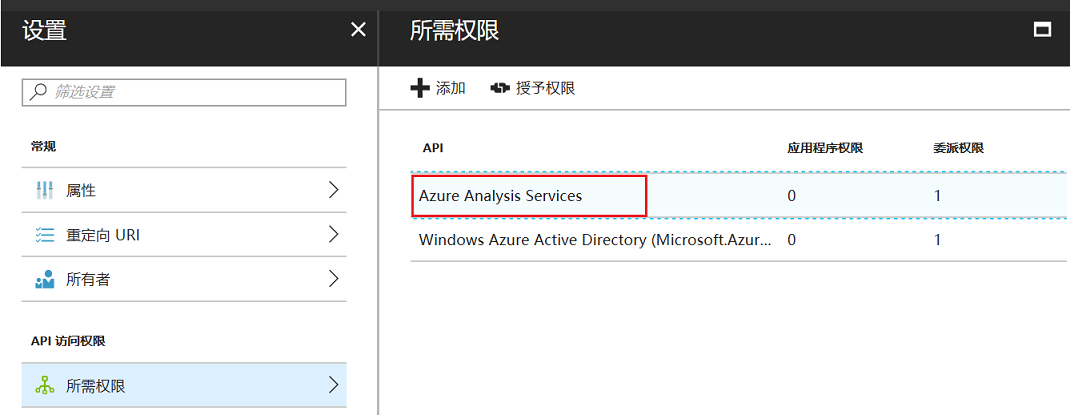
Task: Select Windows Azure Active Directory row
Action: (x=595, y=240)
